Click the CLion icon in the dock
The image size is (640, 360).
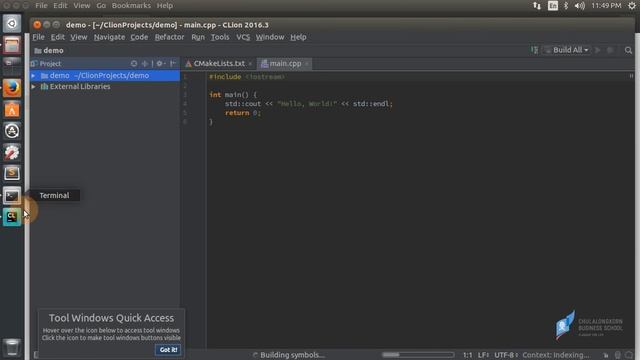[x=12, y=217]
